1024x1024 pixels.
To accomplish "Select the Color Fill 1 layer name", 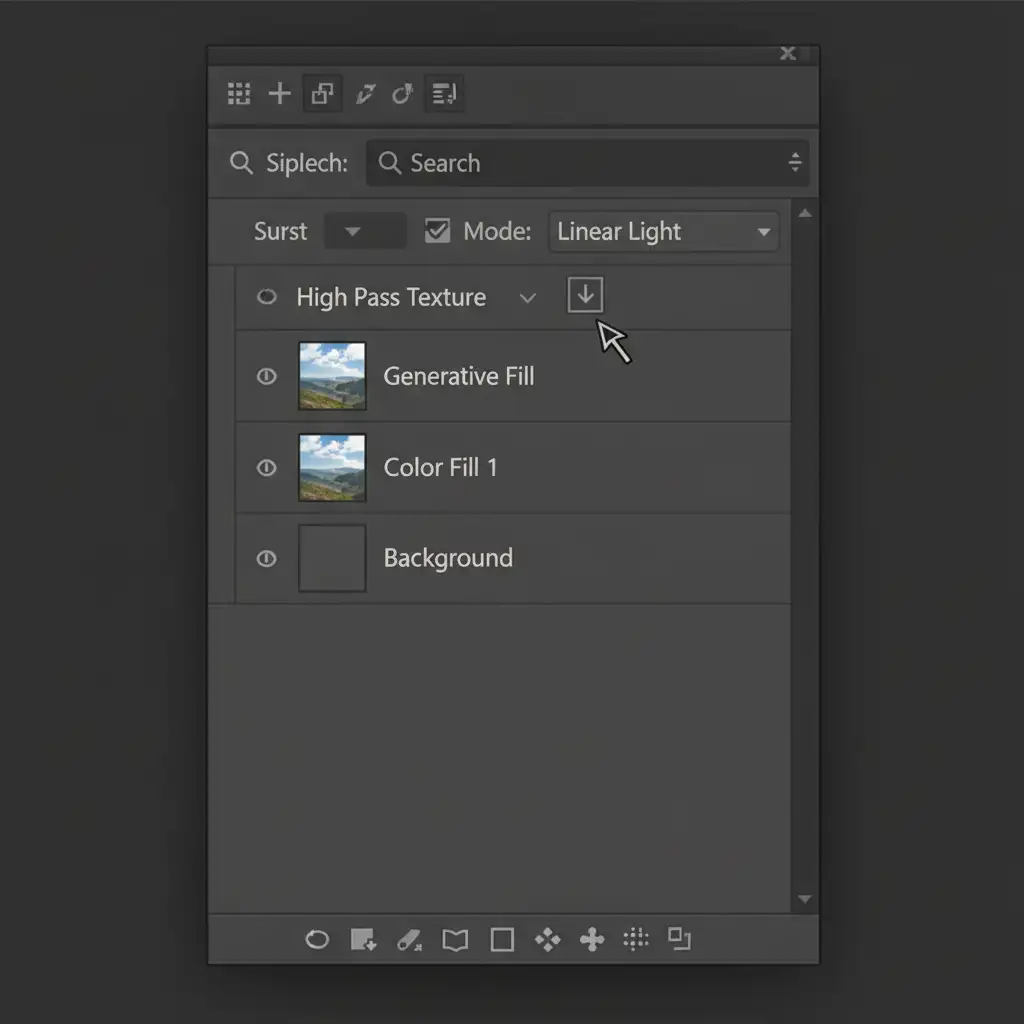I will point(440,468).
